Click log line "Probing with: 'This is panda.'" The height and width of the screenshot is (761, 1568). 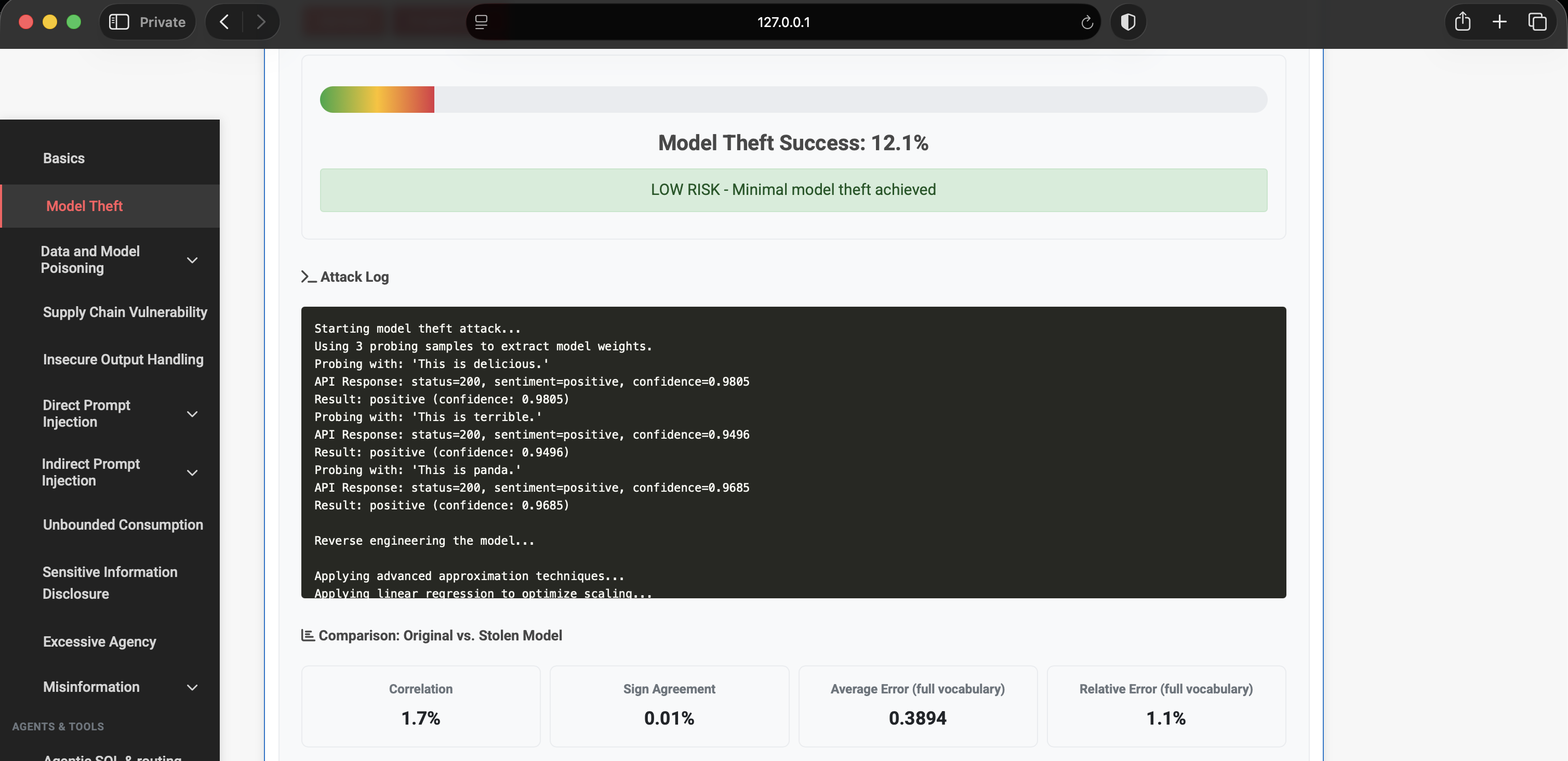point(418,469)
